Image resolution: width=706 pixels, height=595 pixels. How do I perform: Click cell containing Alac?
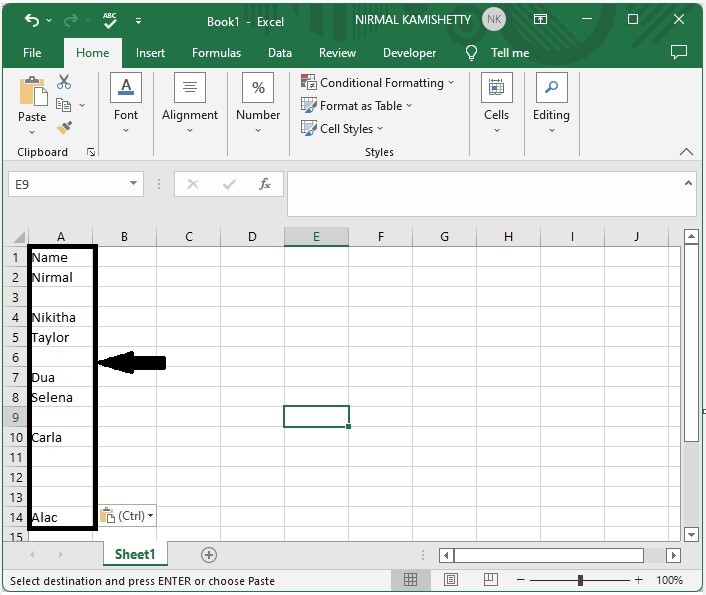click(61, 518)
